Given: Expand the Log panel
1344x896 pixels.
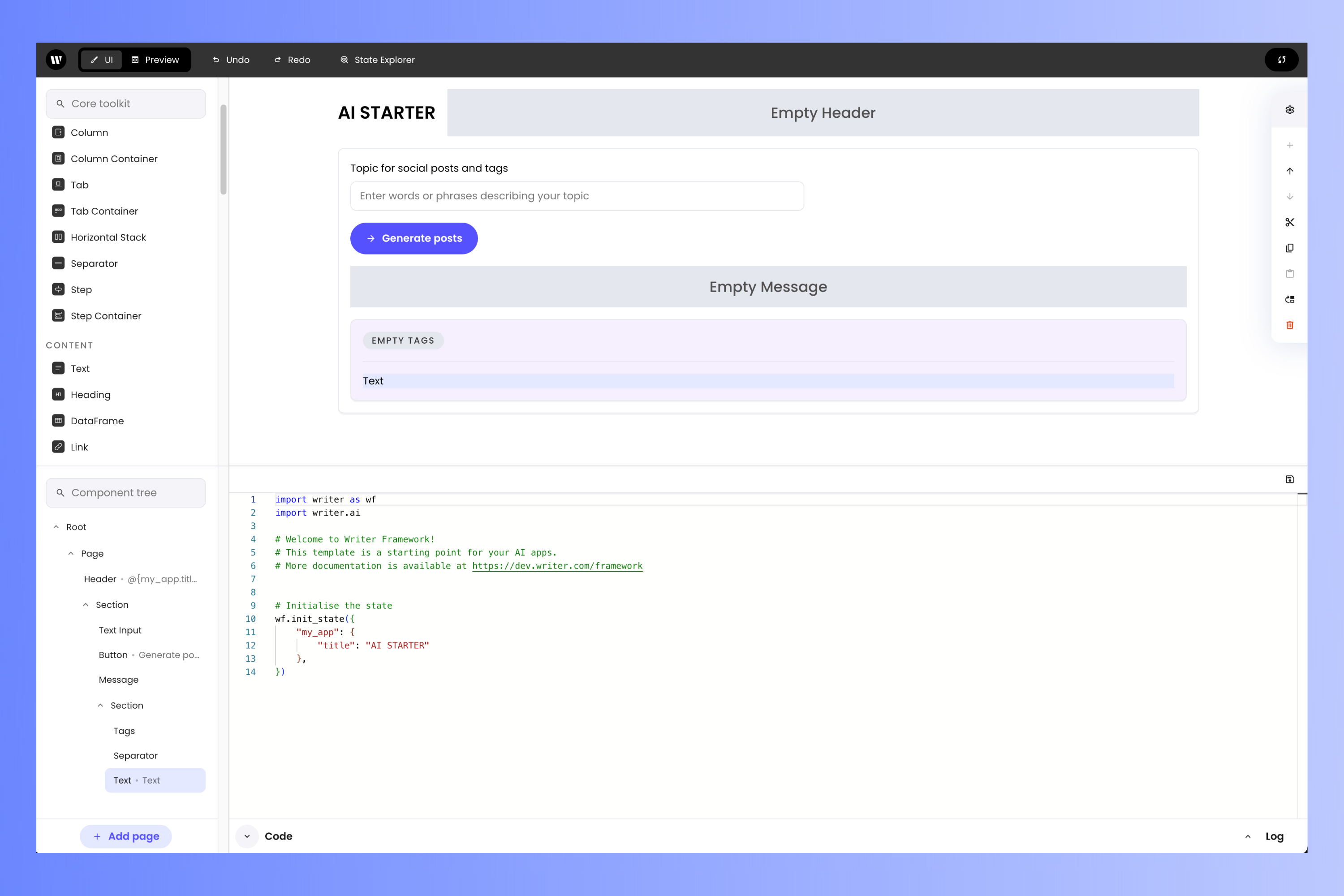Looking at the screenshot, I should [x=1265, y=836].
